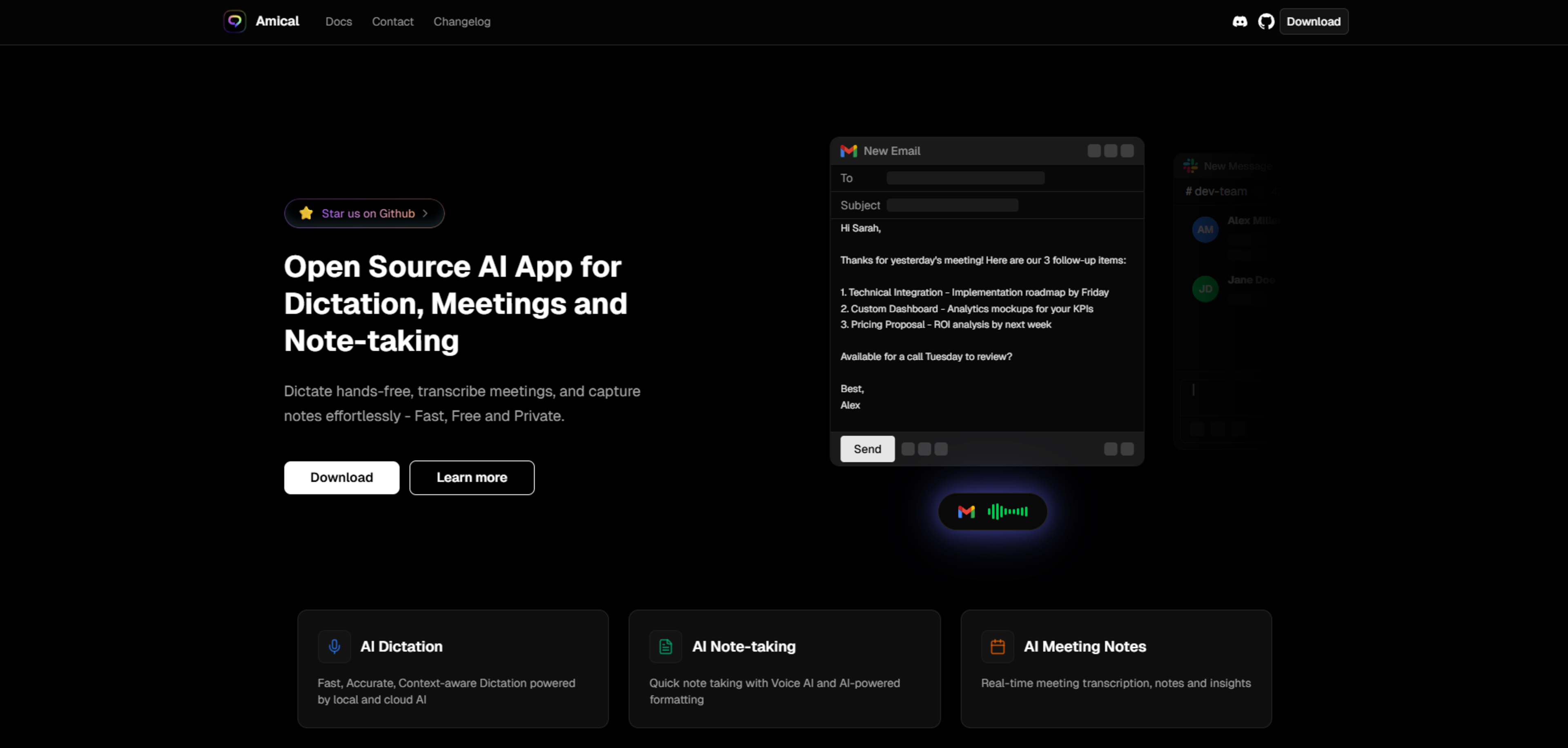The image size is (1568, 748).
Task: Click the Slack icon in New Message panel
Action: [1190, 165]
